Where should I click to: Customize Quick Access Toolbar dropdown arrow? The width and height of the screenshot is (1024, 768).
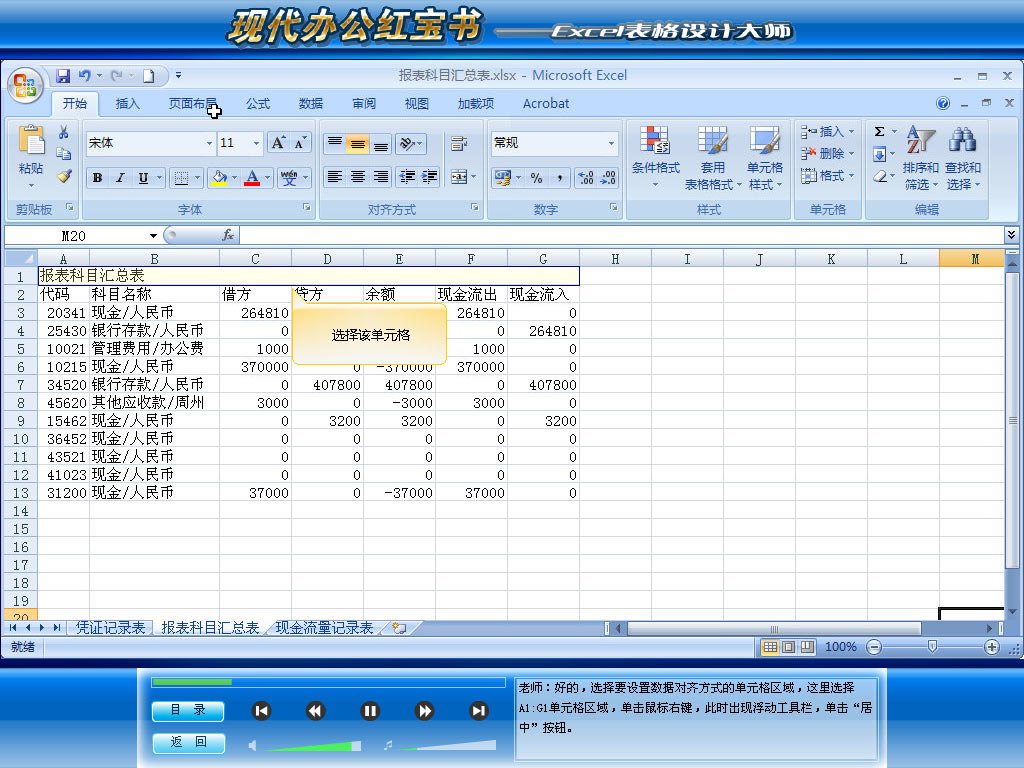[x=178, y=76]
